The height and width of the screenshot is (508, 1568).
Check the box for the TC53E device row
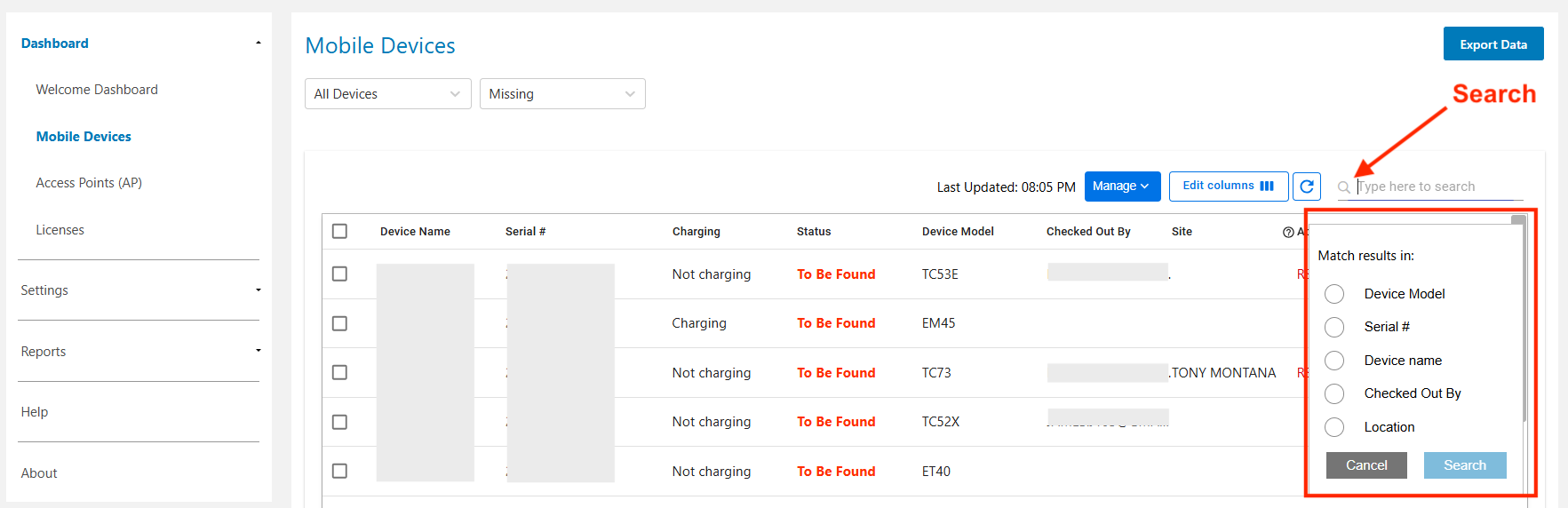(x=339, y=274)
